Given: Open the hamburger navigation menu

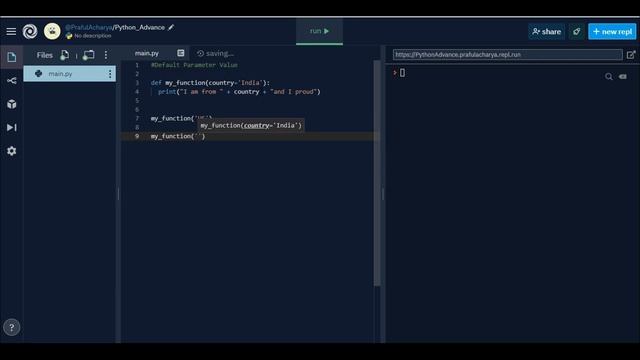Looking at the screenshot, I should 11,31.
